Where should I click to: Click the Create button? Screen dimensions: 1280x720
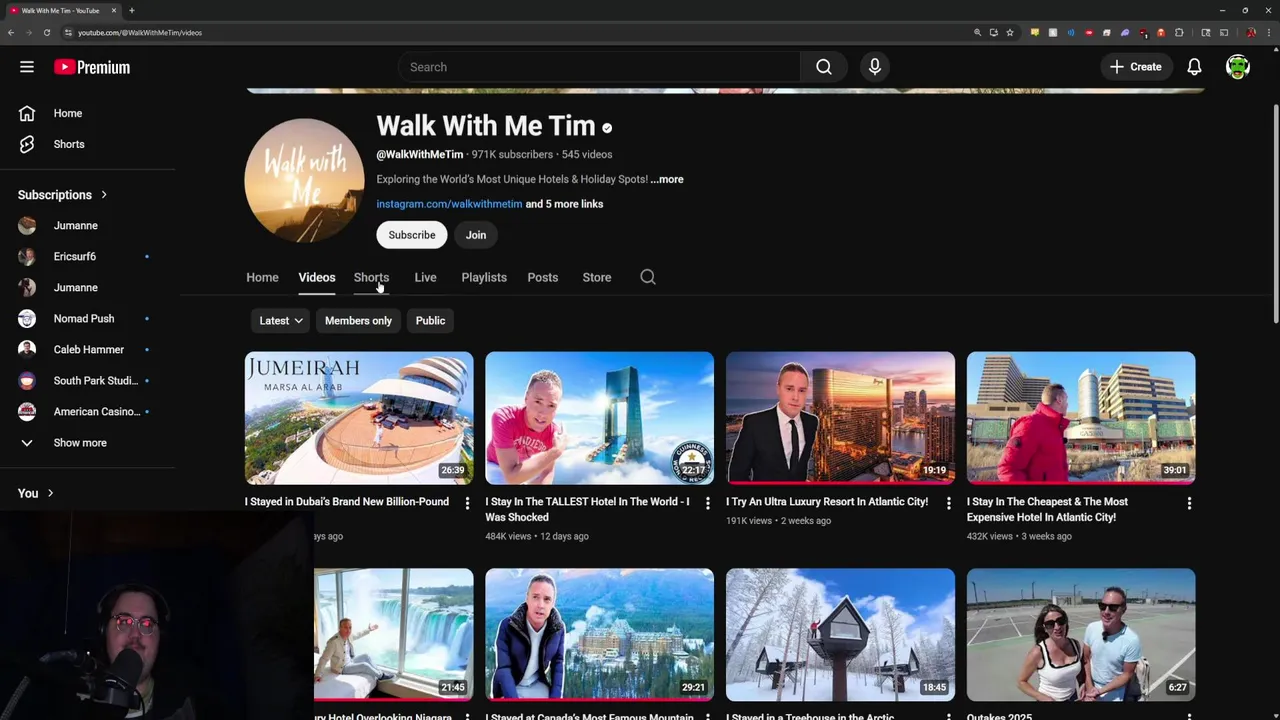coord(1136,67)
